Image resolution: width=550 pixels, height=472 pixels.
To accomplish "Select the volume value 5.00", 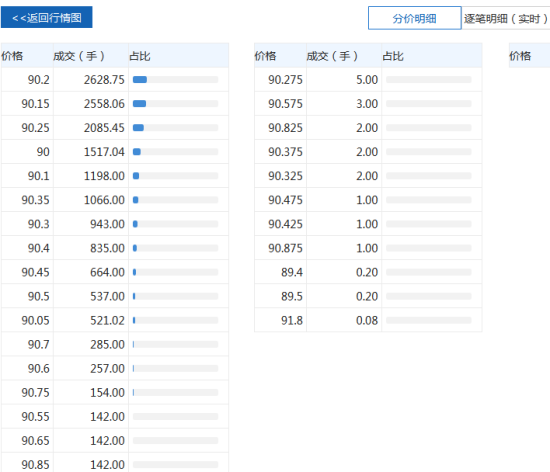I will click(x=367, y=80).
